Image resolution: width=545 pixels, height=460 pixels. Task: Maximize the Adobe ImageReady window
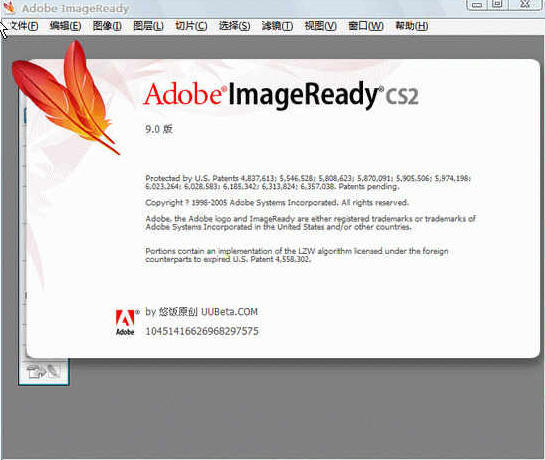tap(498, 5)
